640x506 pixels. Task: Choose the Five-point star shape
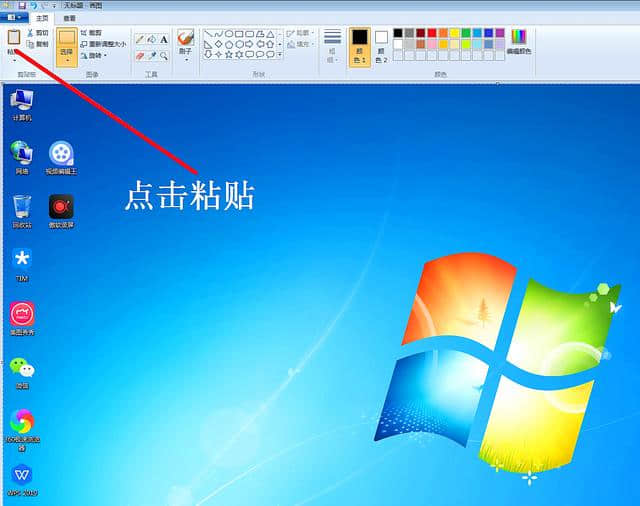point(229,54)
